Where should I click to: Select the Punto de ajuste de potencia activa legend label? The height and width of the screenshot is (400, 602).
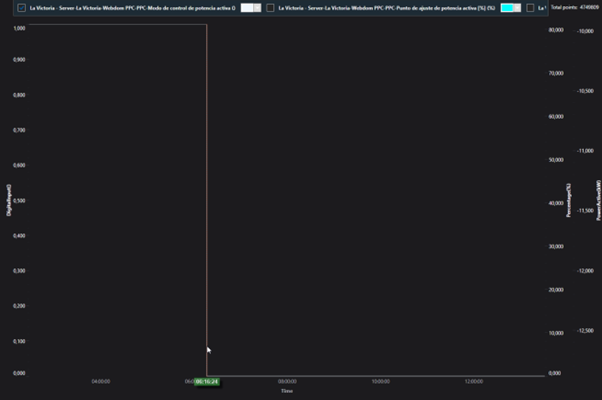[x=386, y=8]
